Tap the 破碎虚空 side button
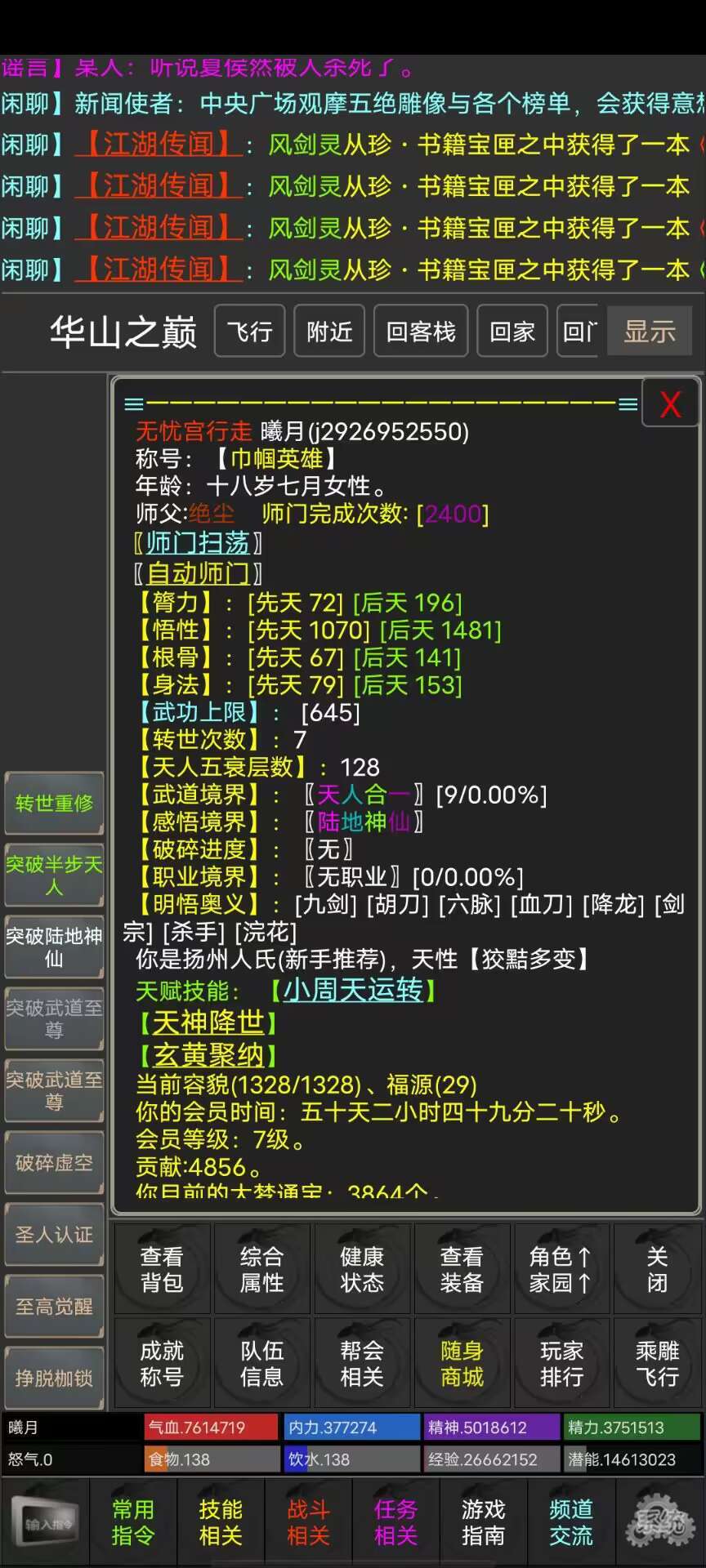This screenshot has height=1568, width=706. pos(54,1163)
